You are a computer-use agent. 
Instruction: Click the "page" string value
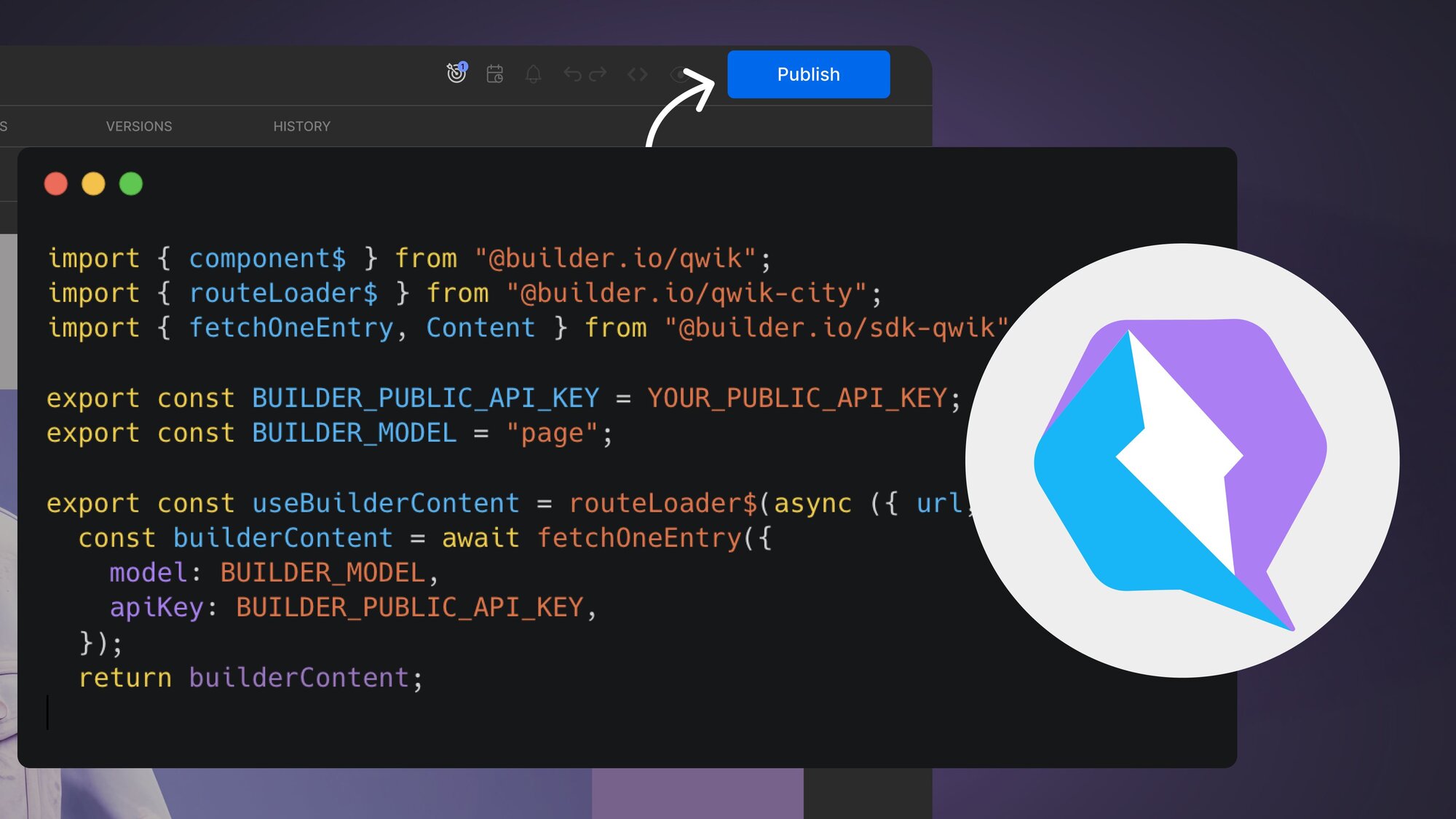pyautogui.click(x=552, y=434)
